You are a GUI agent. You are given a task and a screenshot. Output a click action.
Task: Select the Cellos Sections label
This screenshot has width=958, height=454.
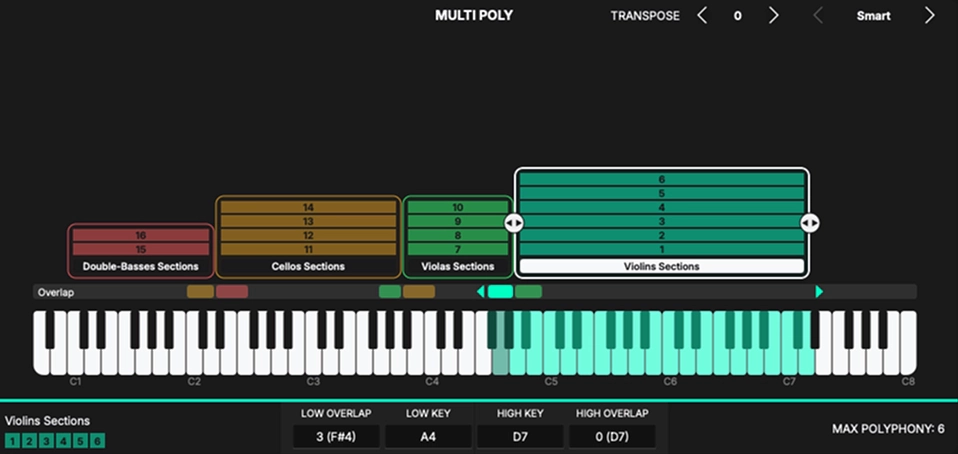coord(308,266)
